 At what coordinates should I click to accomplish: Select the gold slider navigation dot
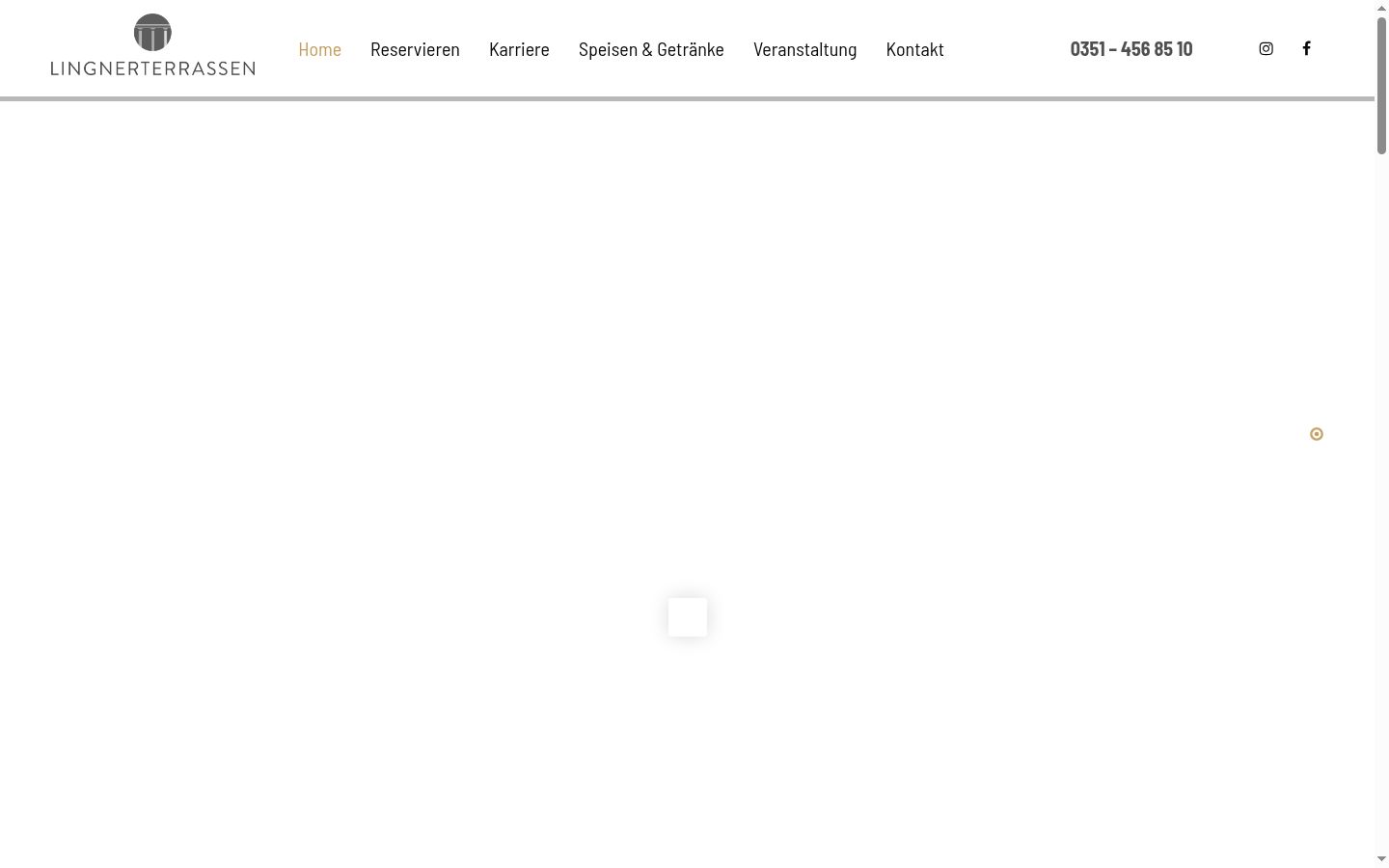[x=1317, y=434]
